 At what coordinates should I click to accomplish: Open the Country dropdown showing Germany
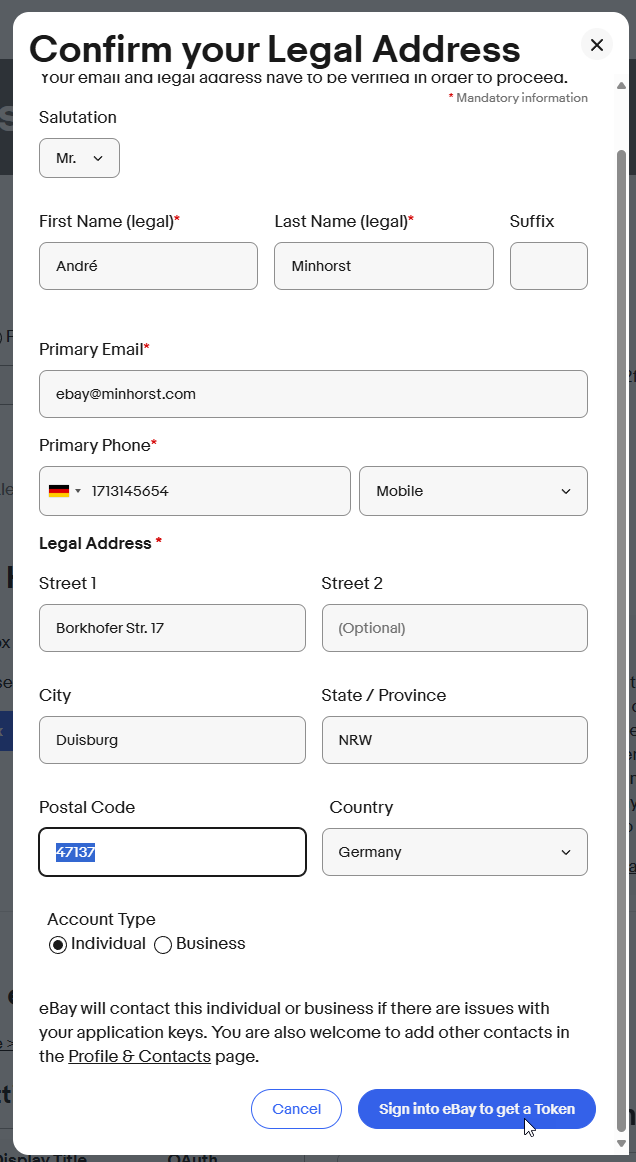(x=454, y=851)
